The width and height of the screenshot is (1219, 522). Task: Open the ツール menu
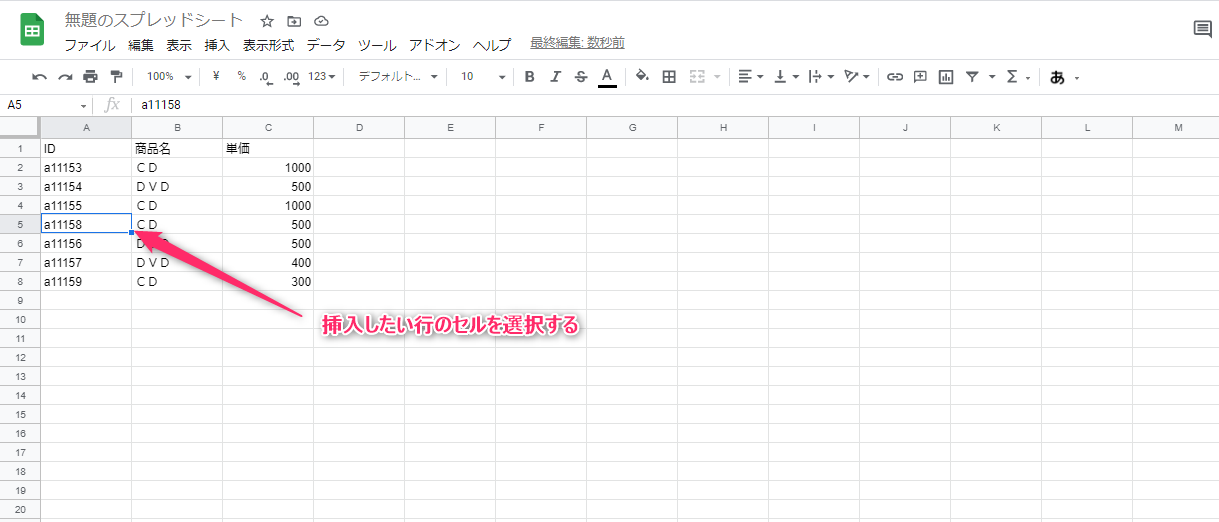377,45
